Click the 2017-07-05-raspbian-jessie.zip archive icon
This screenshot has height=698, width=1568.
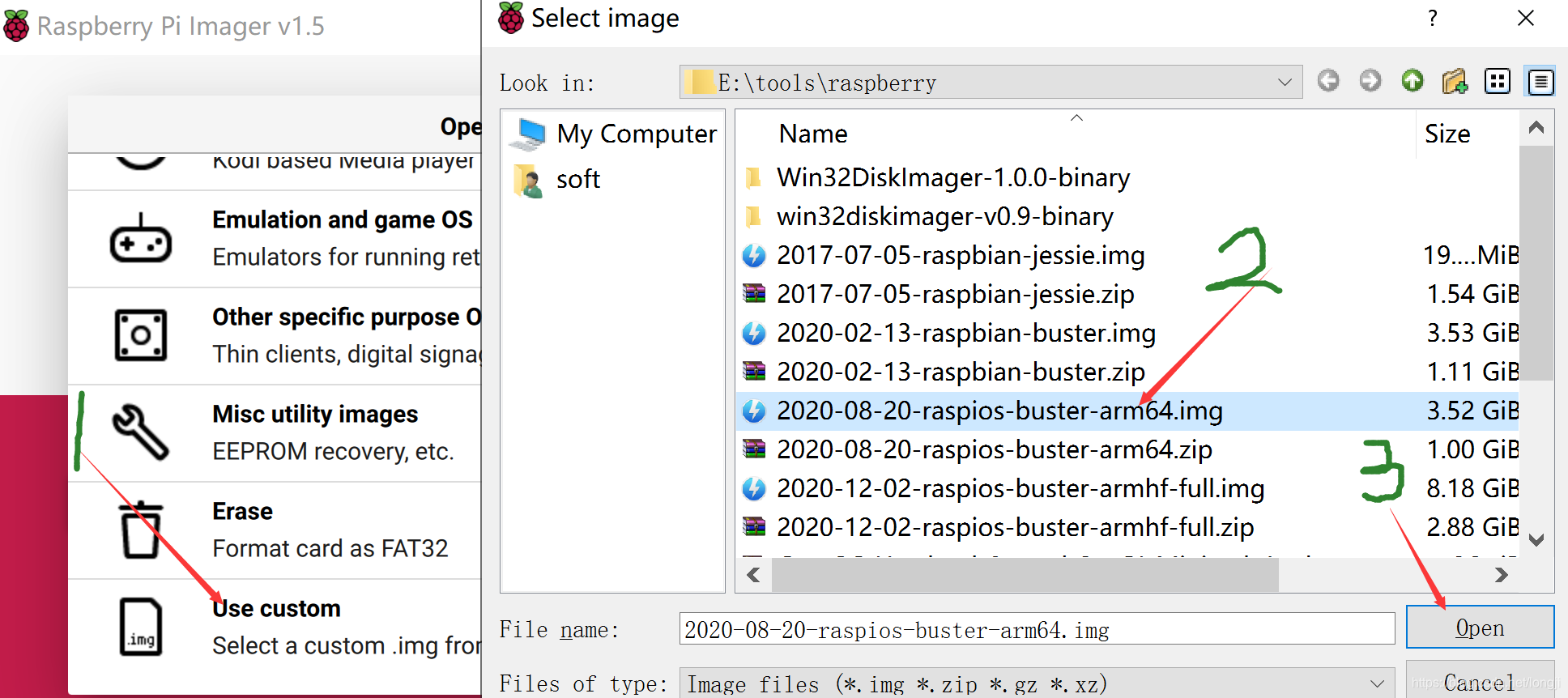[x=754, y=293]
